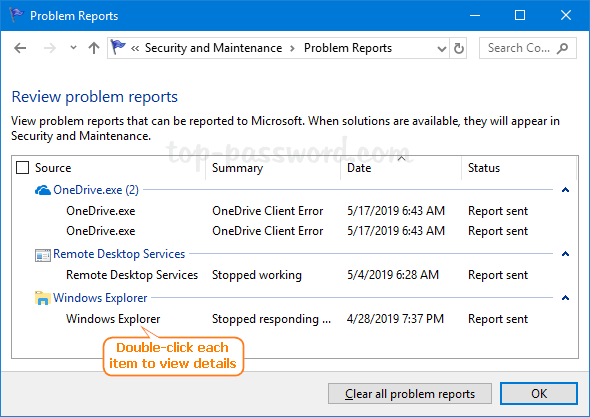
Task: Go back with the left arrow button
Action: click(x=20, y=48)
